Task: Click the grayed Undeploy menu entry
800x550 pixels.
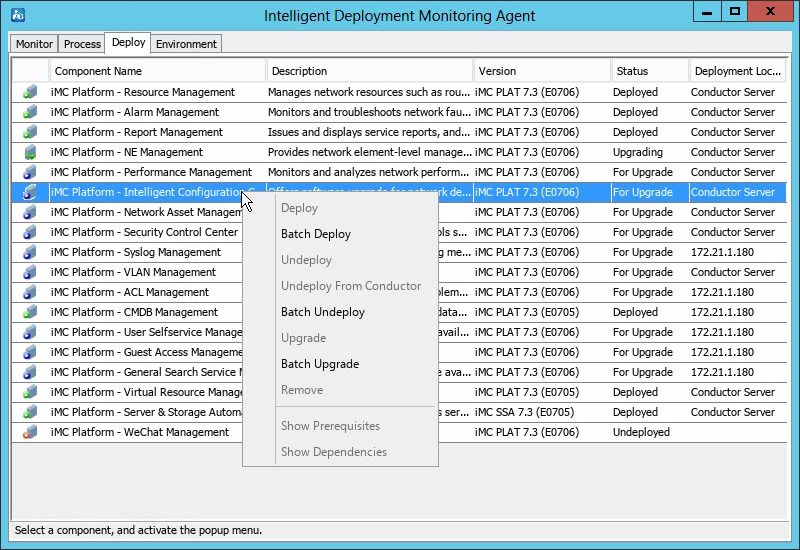Action: tap(306, 260)
